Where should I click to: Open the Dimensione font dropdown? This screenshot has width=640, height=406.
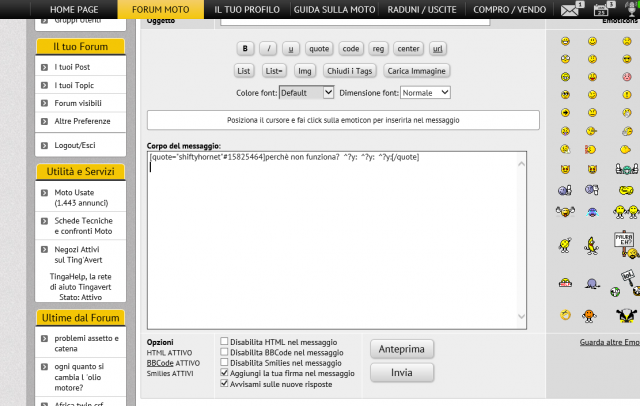click(x=426, y=92)
